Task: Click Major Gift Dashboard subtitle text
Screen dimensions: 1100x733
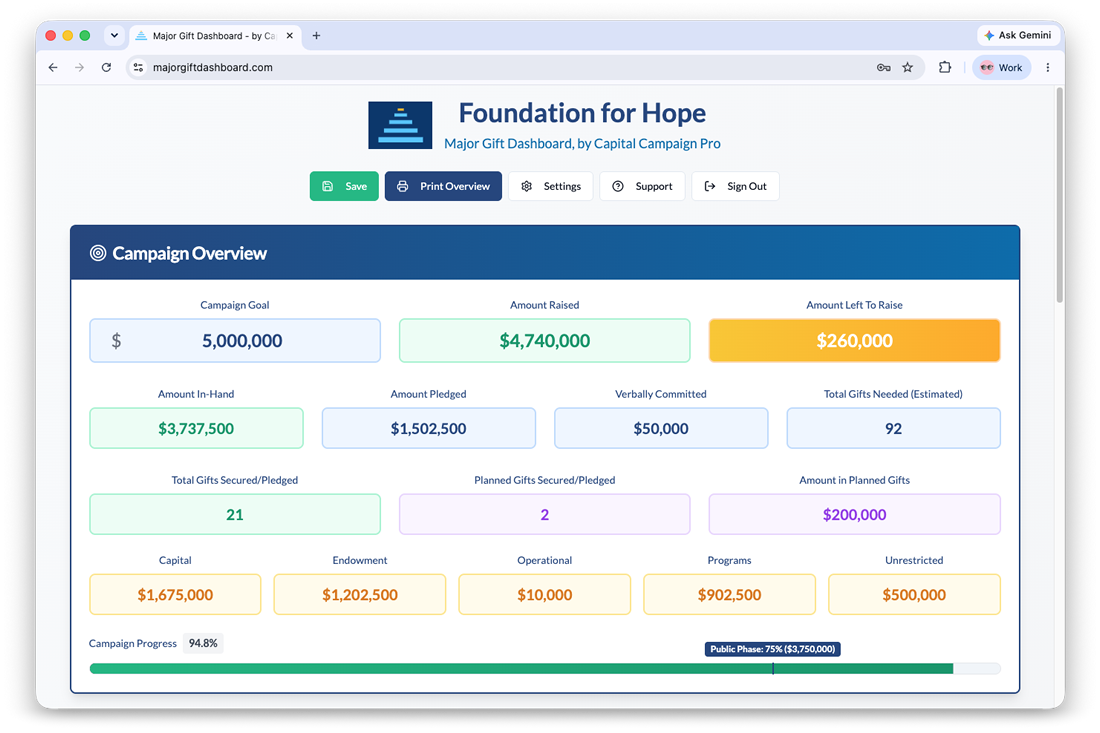Action: [x=582, y=143]
